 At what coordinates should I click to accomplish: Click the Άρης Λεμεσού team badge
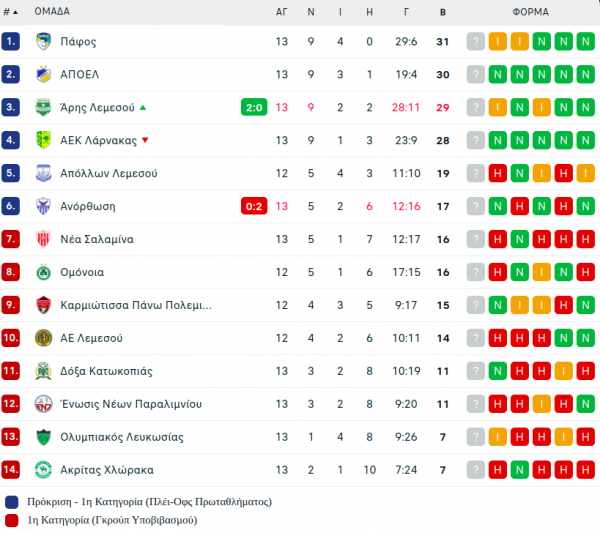(43, 107)
